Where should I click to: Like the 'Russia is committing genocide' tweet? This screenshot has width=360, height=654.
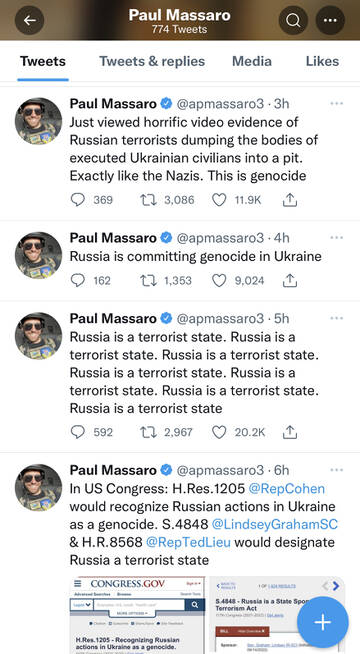point(219,280)
